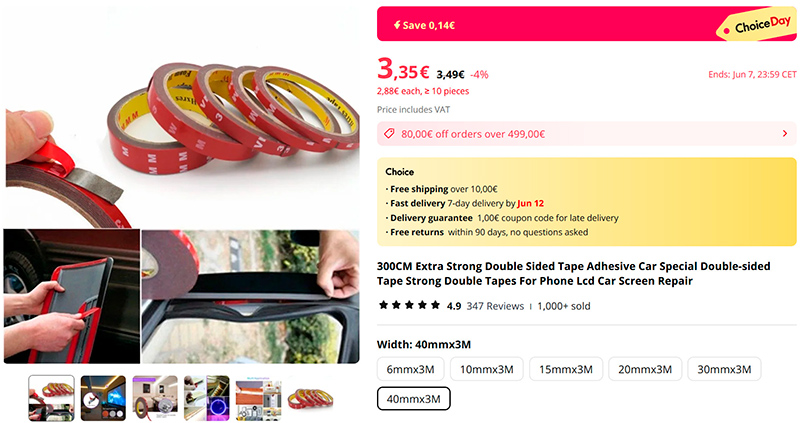The image size is (800, 423).
Task: Choose the 20mmx3M width variant
Action: (x=645, y=369)
